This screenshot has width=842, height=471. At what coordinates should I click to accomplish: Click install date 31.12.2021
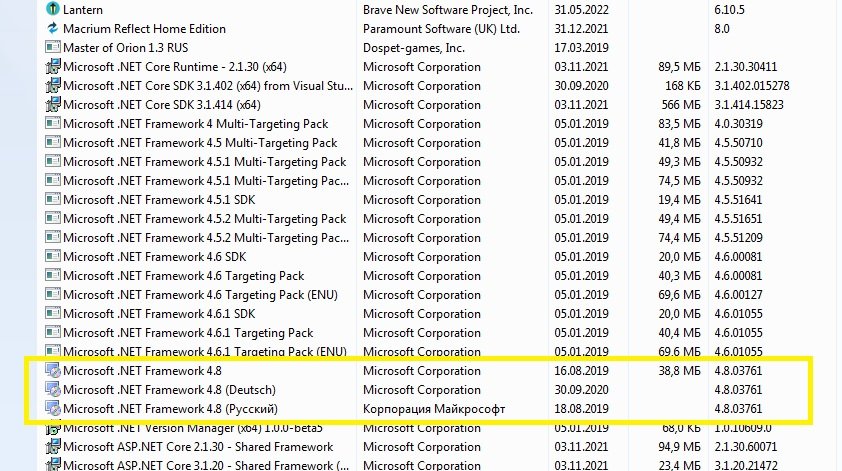[581, 28]
